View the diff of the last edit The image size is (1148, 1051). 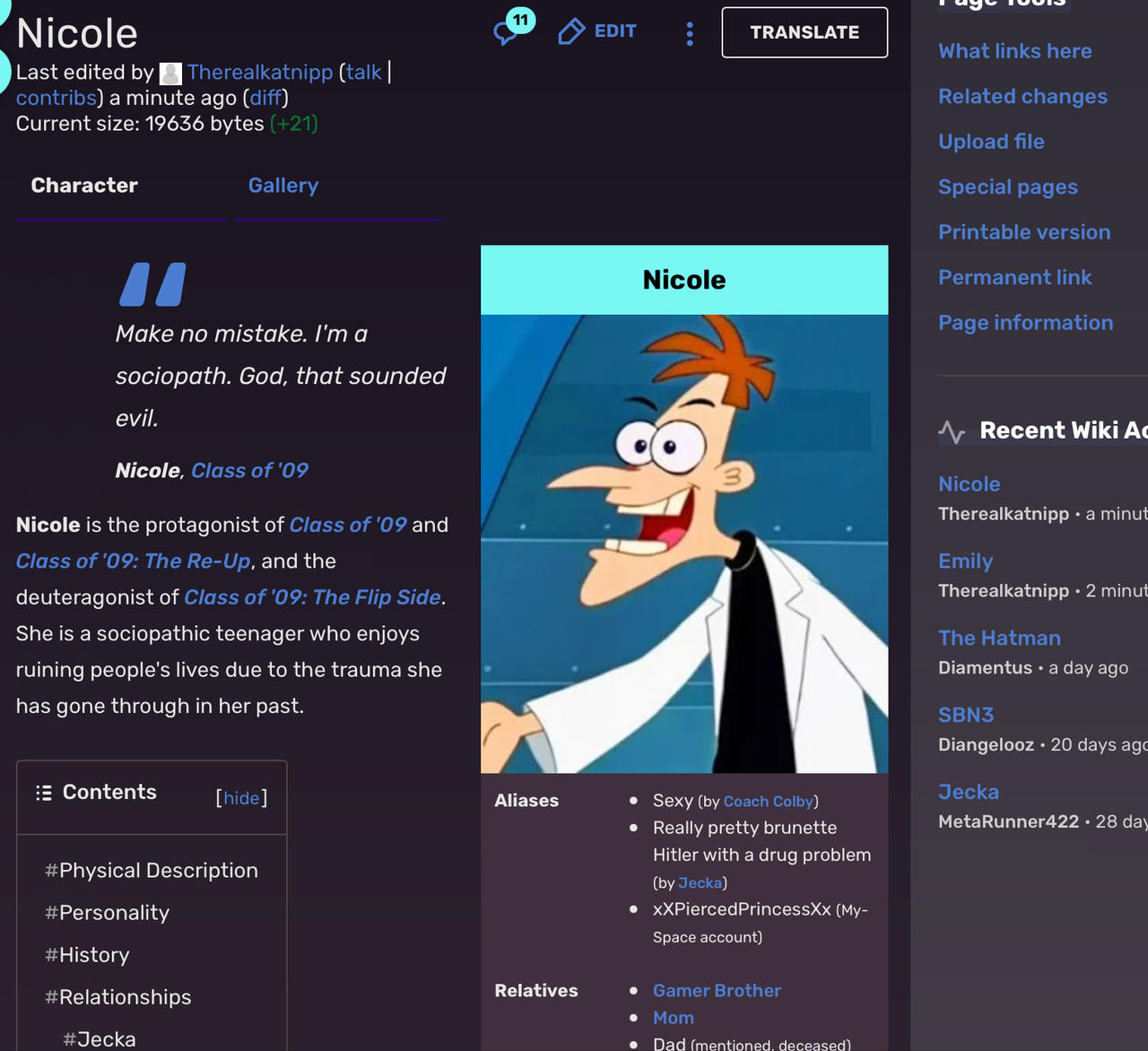(x=265, y=98)
